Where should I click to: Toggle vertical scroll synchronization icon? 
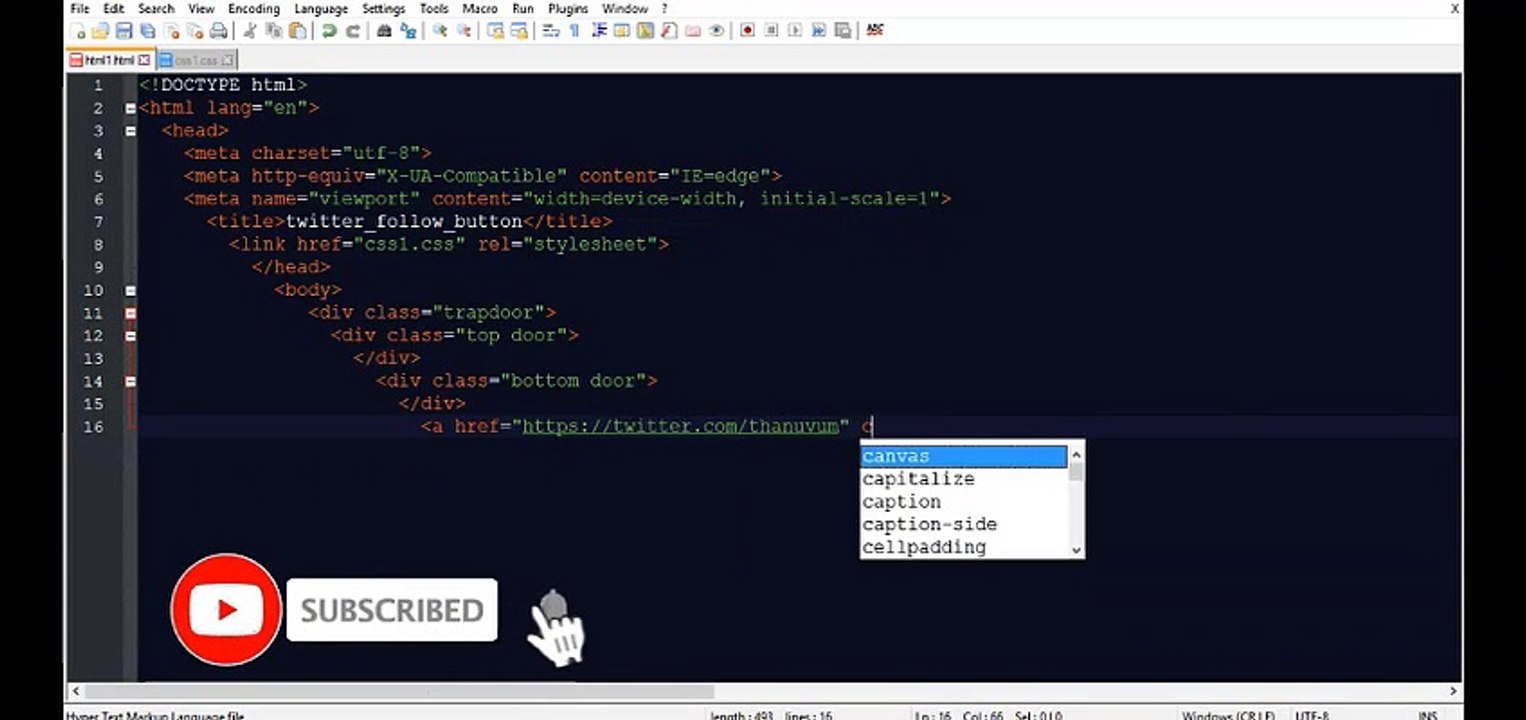point(496,31)
